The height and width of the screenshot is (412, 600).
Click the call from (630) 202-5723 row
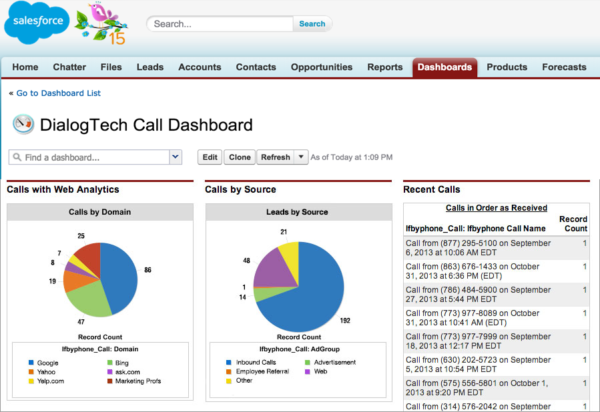496,365
